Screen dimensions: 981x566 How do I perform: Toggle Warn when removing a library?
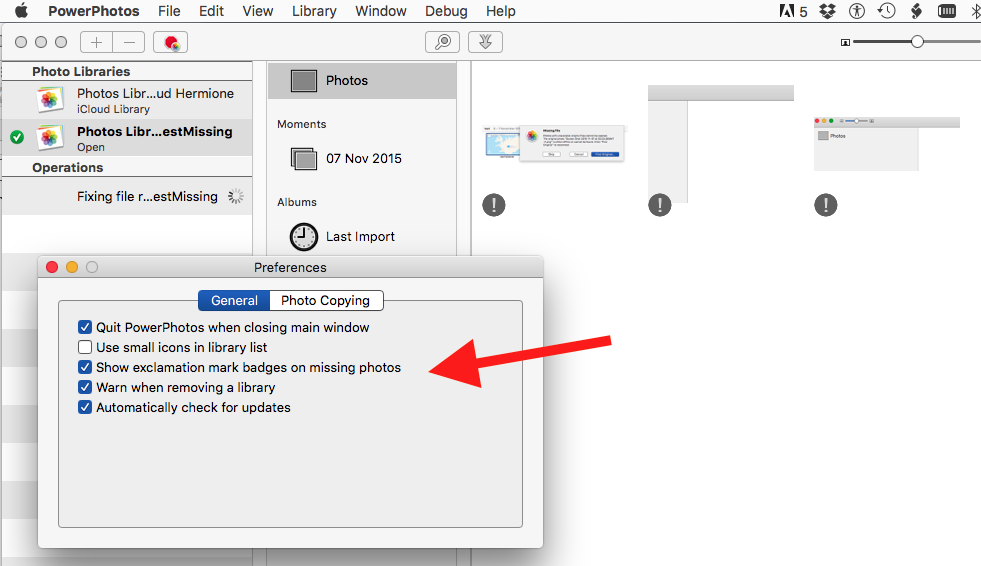[x=85, y=387]
